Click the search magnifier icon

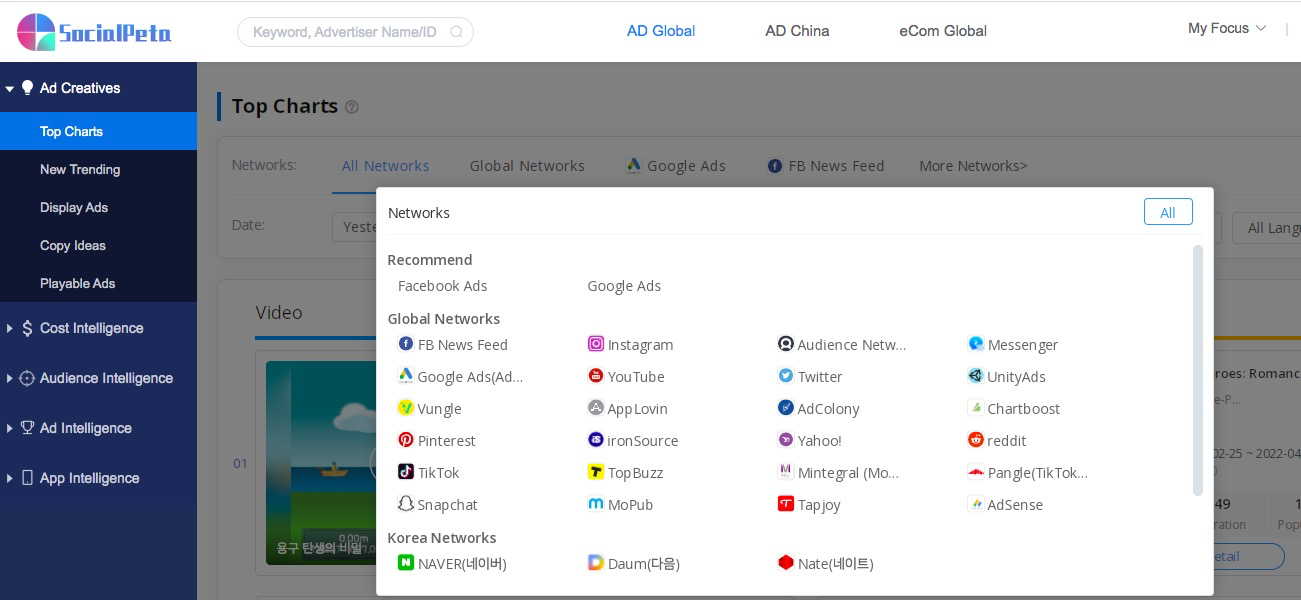(x=457, y=32)
